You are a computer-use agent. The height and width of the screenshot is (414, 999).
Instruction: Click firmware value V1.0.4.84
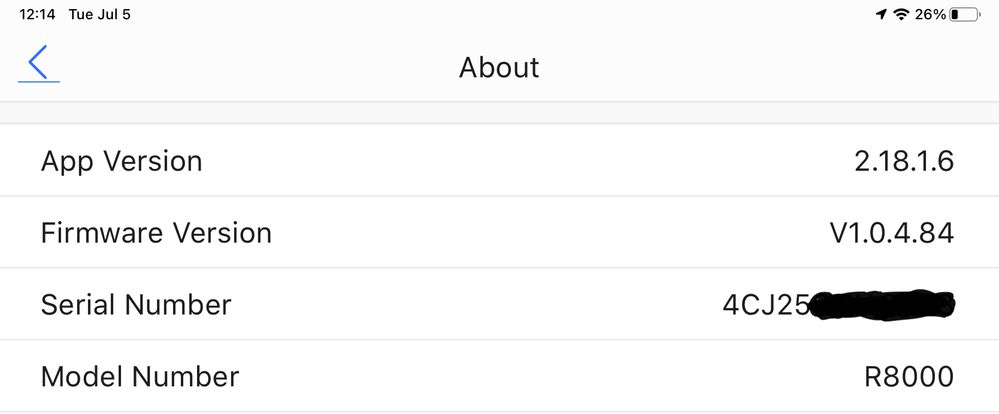click(x=891, y=233)
